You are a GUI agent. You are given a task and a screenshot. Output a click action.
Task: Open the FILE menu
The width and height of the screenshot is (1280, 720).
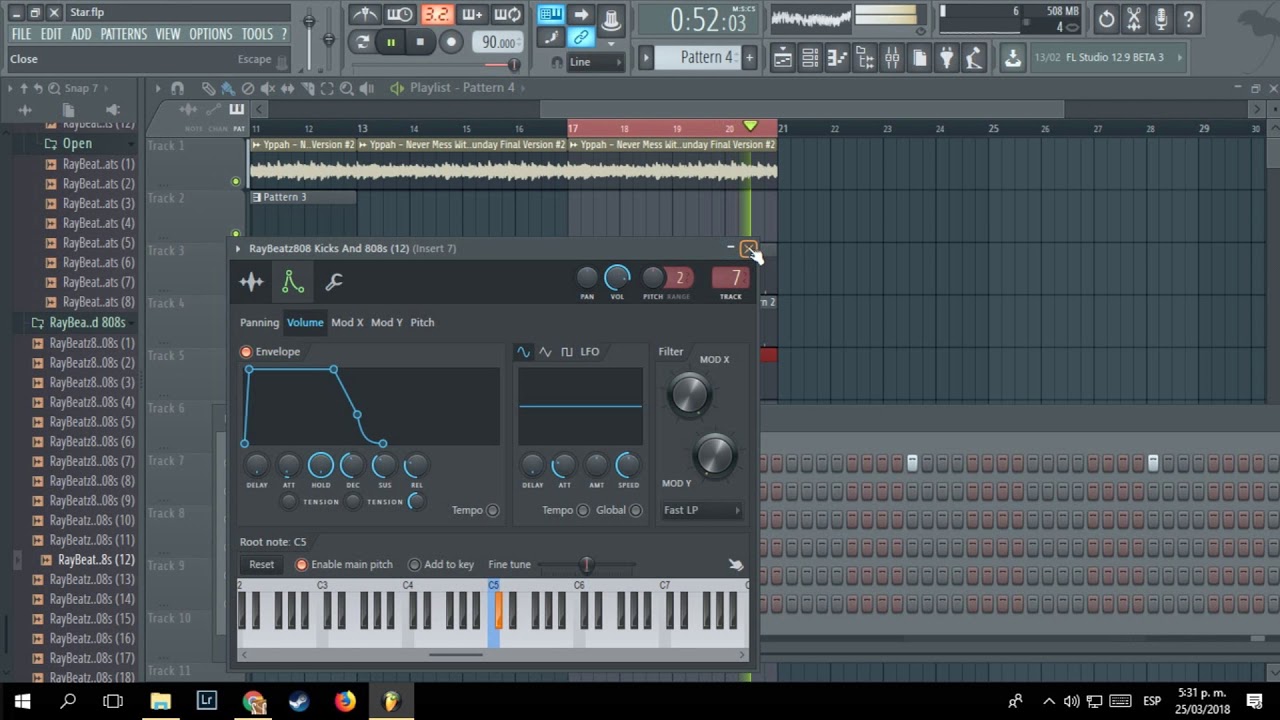tap(21, 34)
